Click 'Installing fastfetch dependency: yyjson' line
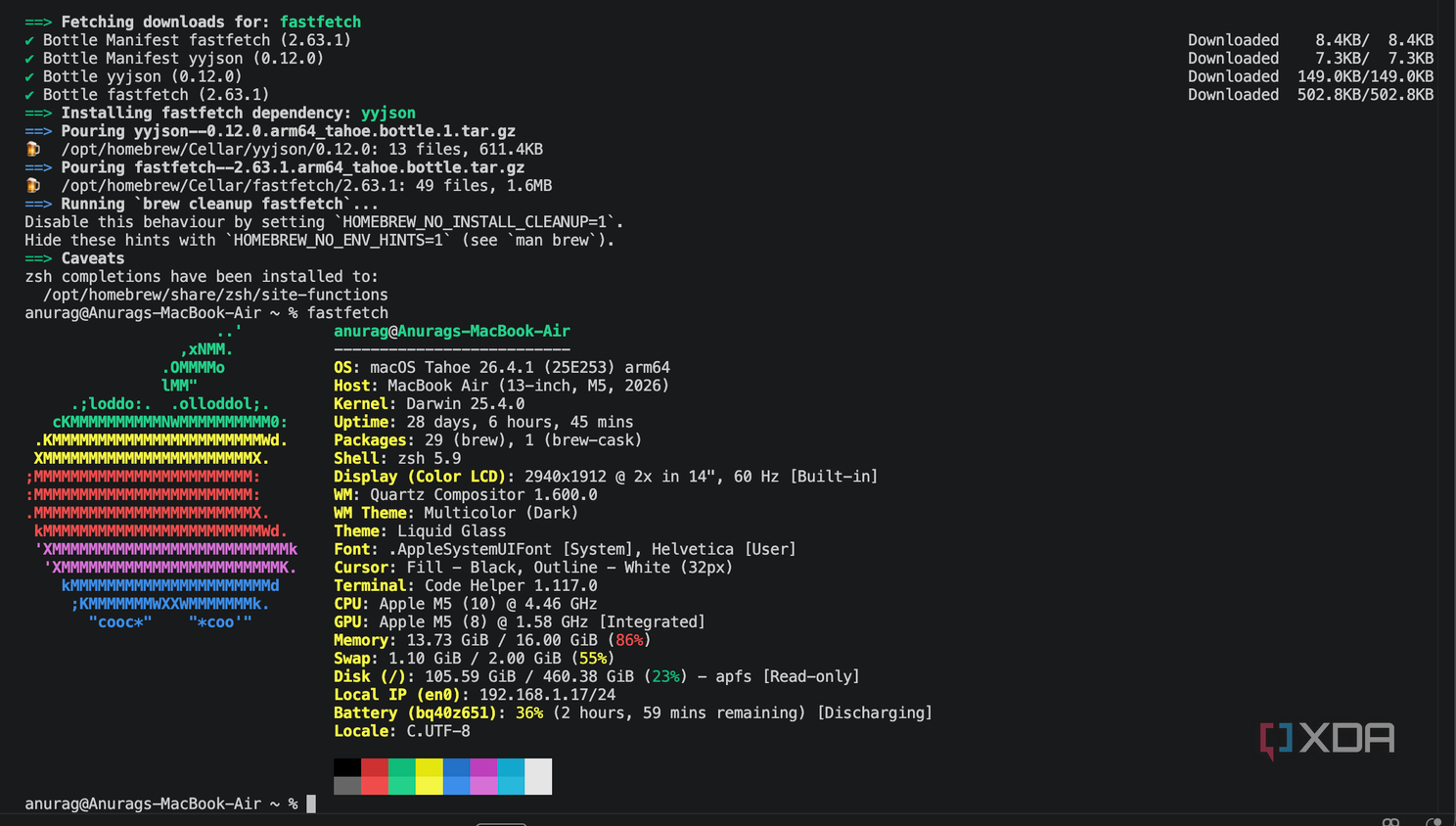This screenshot has height=826, width=1456. point(220,113)
